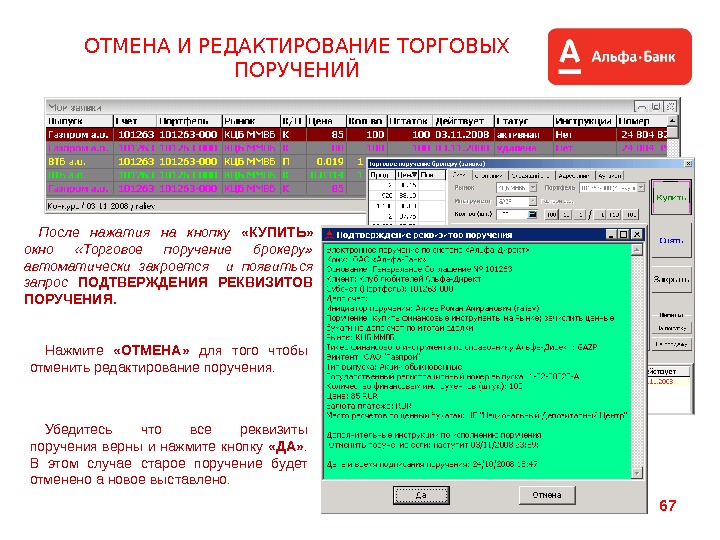Image resolution: width=720 pixels, height=540 pixels.
Task: Select the order row with status активная
Action: [x=357, y=135]
